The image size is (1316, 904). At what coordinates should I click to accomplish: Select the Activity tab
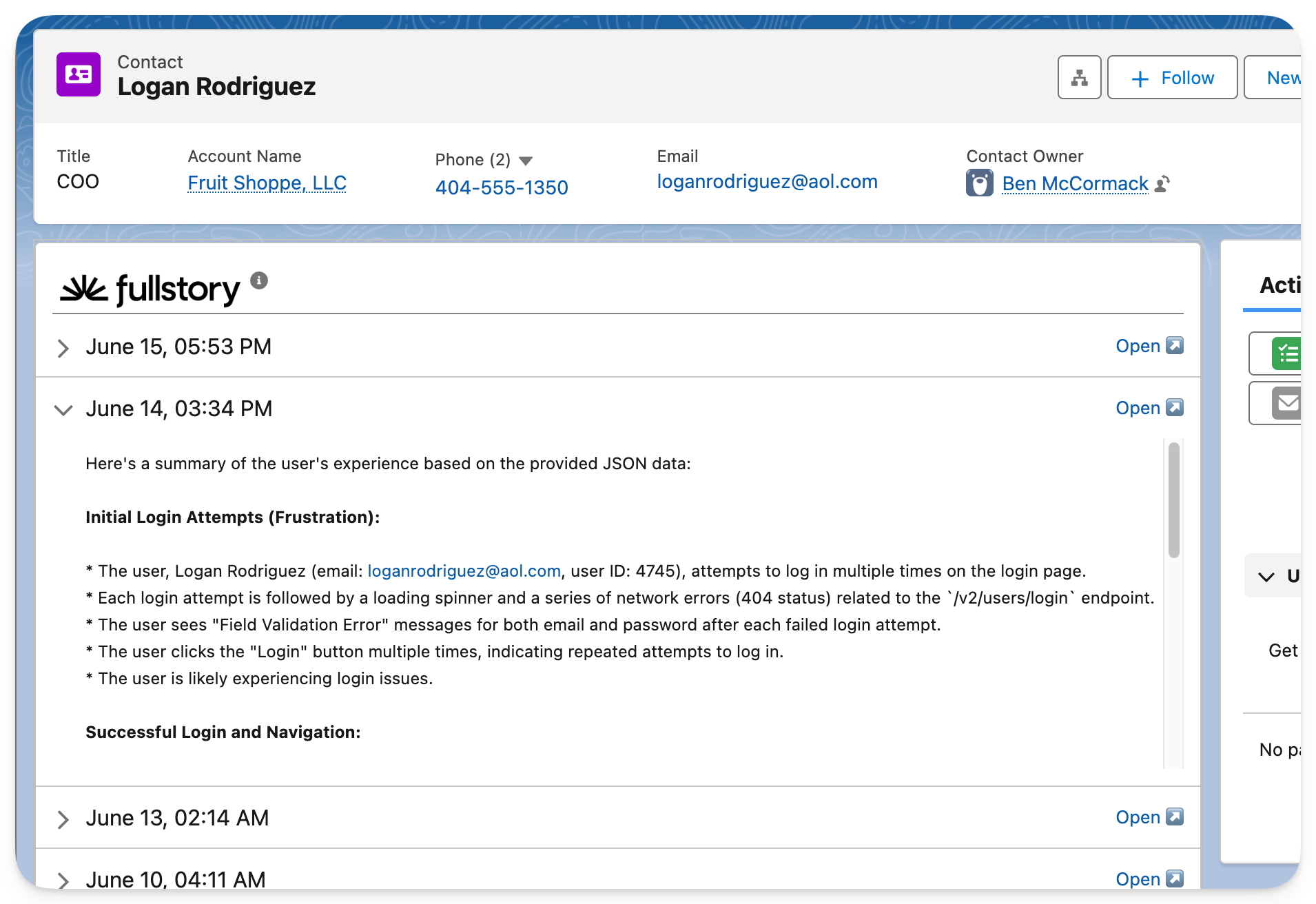point(1279,285)
